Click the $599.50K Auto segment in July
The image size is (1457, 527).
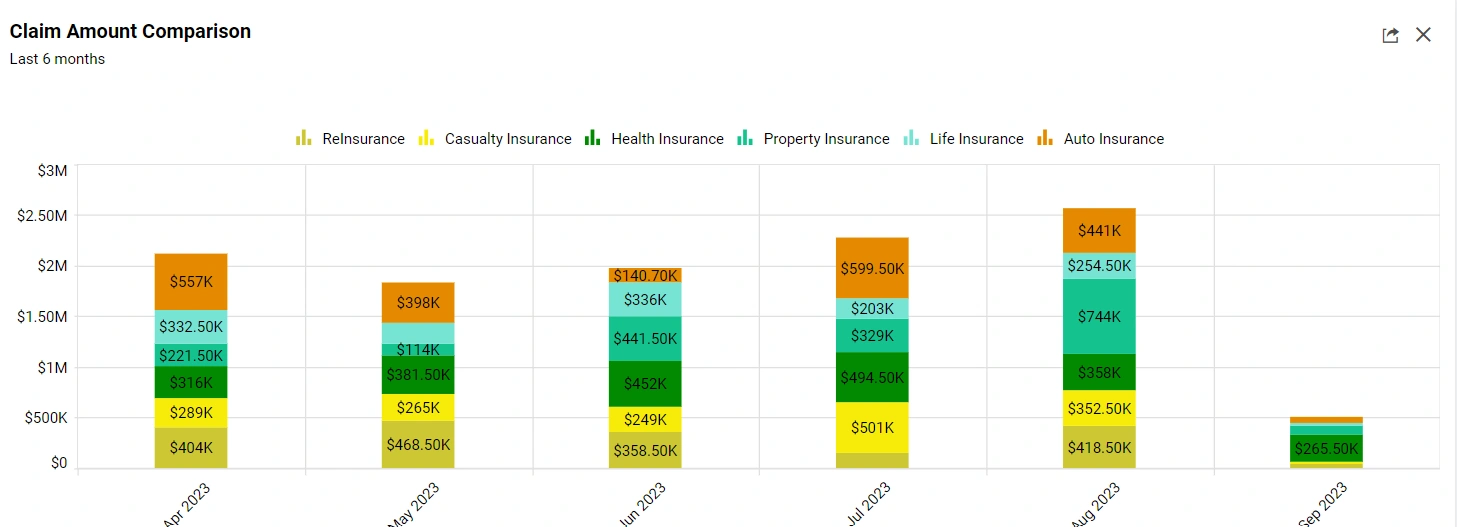click(872, 268)
